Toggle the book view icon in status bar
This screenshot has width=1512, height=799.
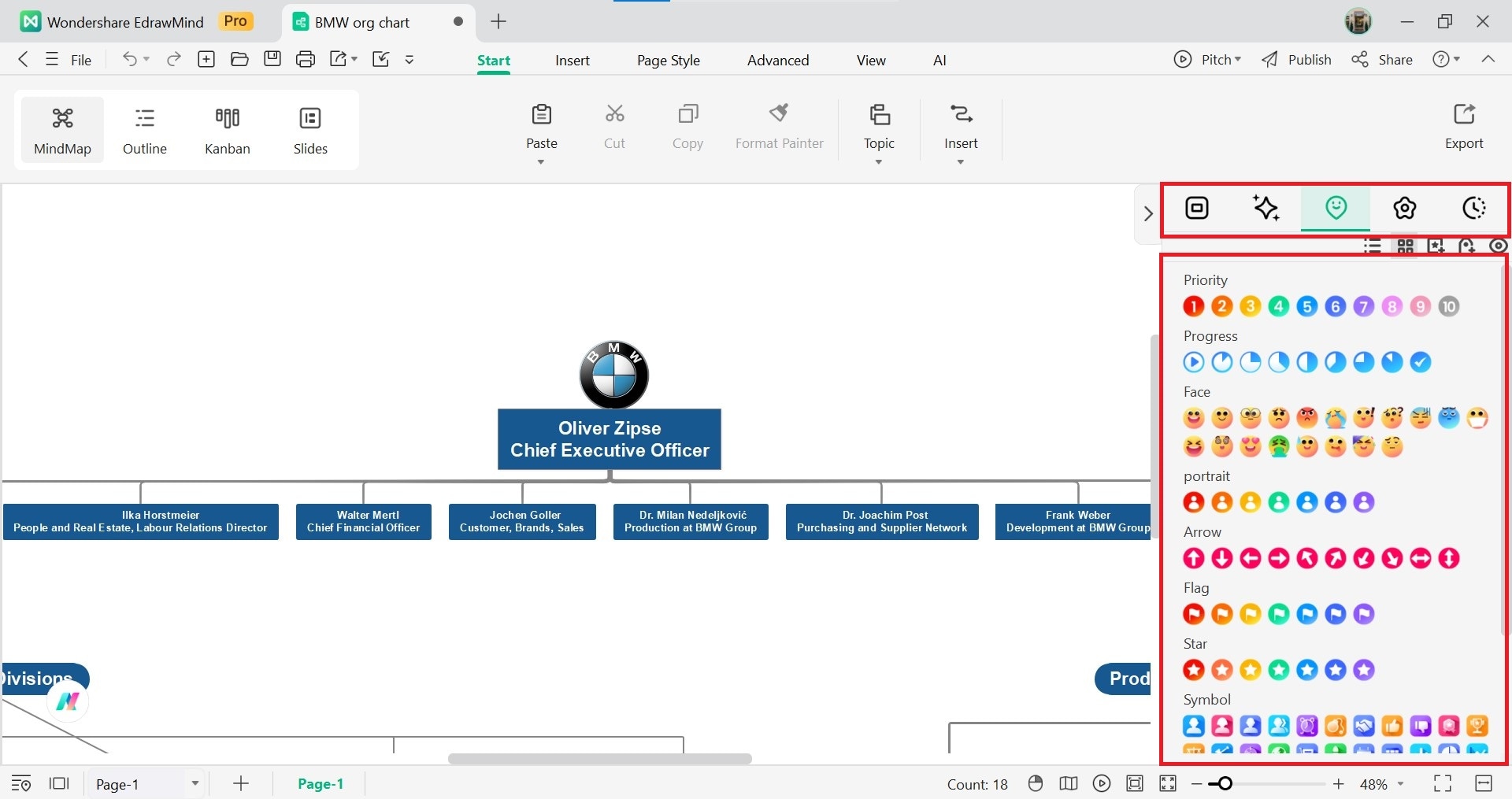(x=1069, y=783)
